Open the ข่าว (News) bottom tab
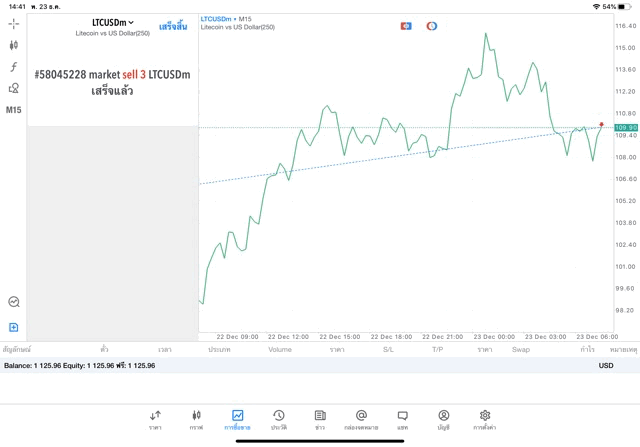640x447 pixels. pos(320,420)
